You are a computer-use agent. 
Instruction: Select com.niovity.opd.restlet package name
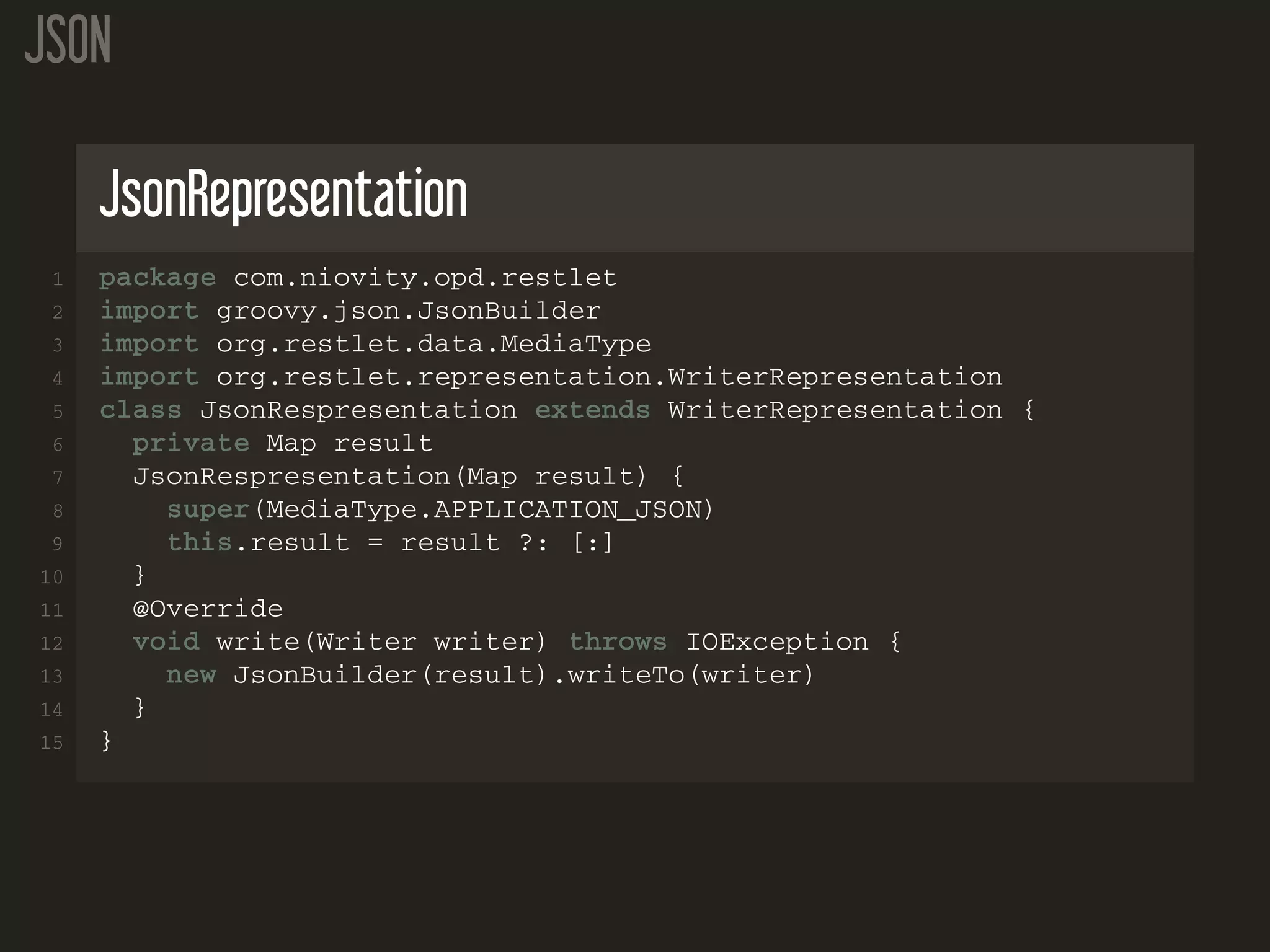click(x=425, y=278)
